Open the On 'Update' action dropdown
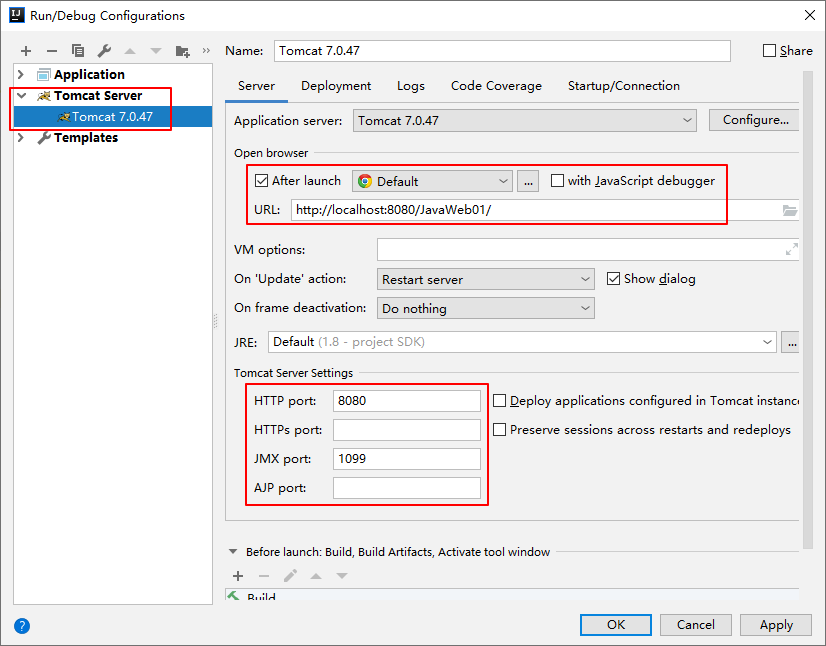The width and height of the screenshot is (826, 646). click(486, 280)
